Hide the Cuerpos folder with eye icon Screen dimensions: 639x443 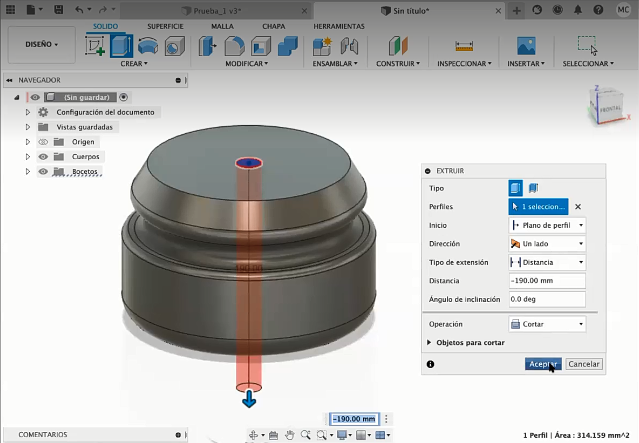pos(43,157)
